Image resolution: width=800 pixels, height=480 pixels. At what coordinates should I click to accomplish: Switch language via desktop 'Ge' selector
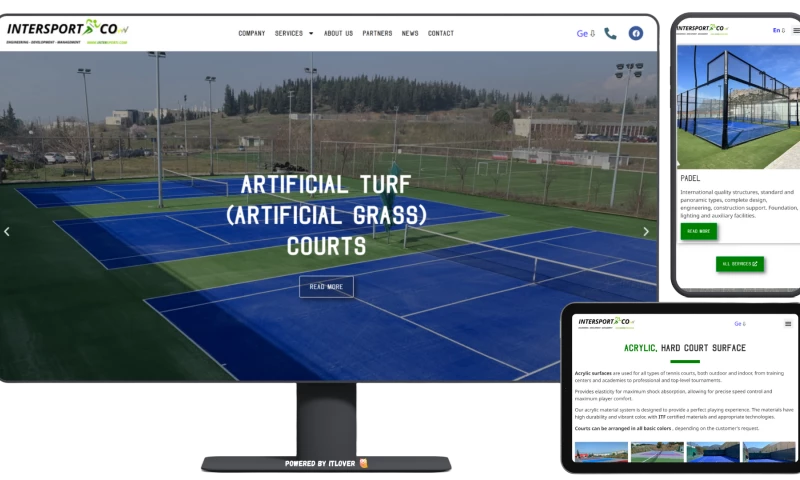pyautogui.click(x=585, y=33)
